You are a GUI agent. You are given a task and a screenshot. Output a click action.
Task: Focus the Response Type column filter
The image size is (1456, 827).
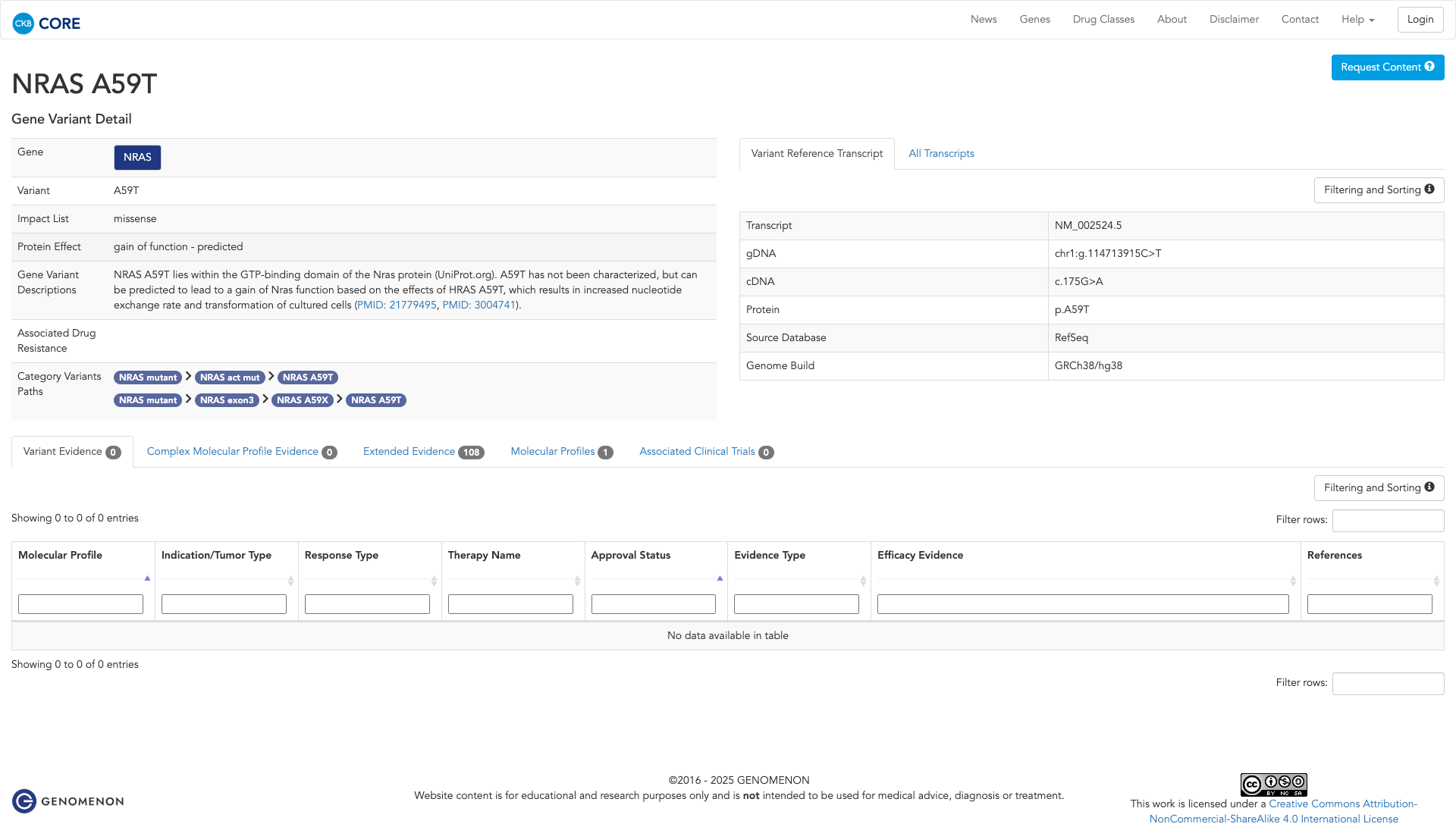(x=367, y=604)
